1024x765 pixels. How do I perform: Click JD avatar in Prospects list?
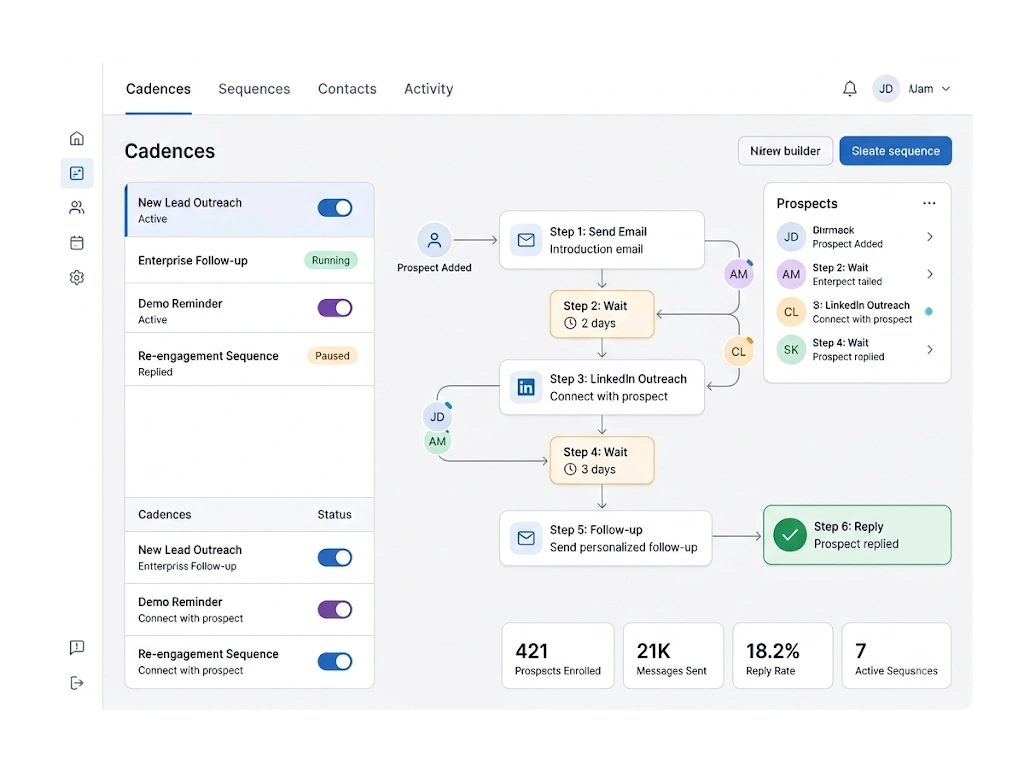[x=791, y=236]
